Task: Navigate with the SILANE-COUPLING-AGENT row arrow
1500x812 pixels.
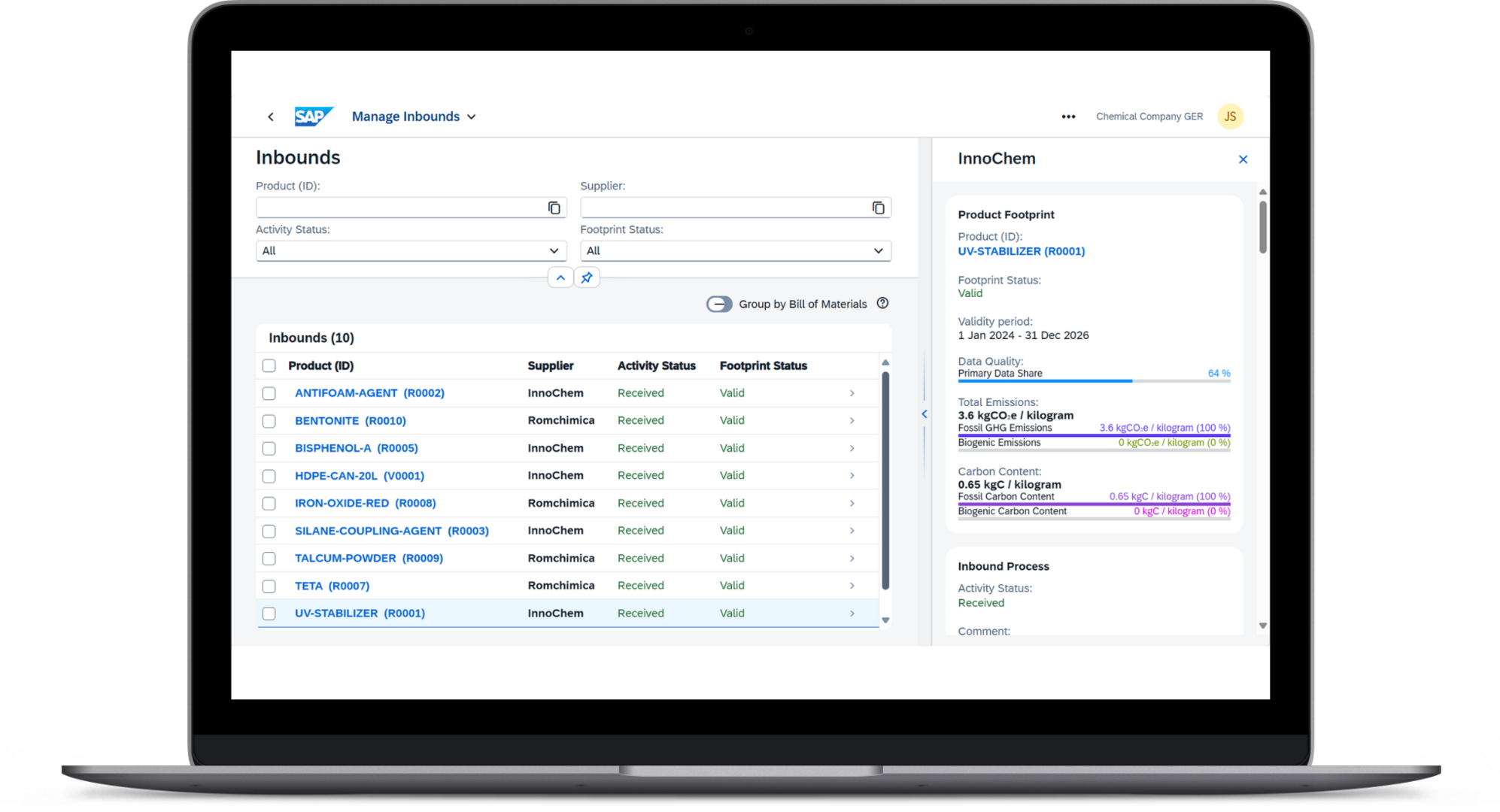Action: coord(852,531)
